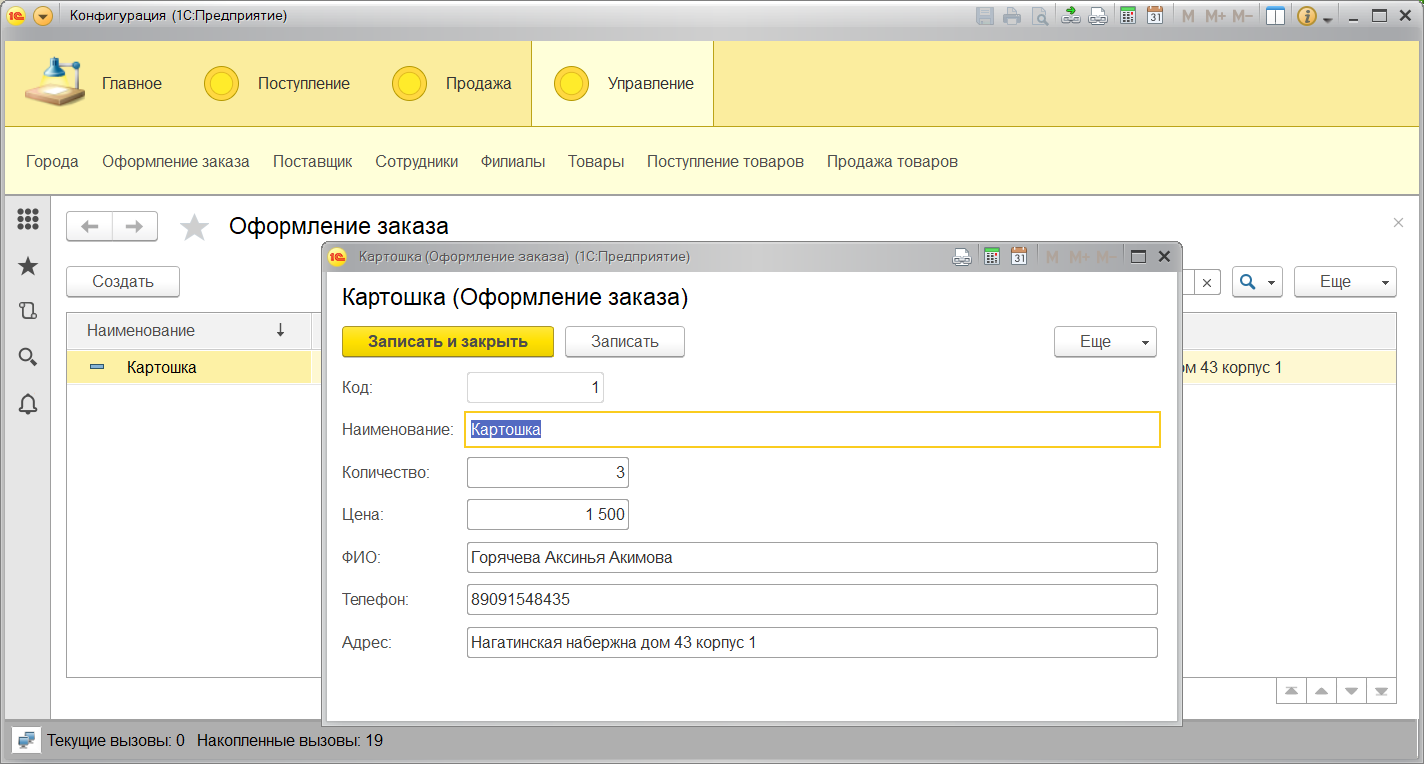
Task: Click Записать и закрыть button
Action: point(447,342)
